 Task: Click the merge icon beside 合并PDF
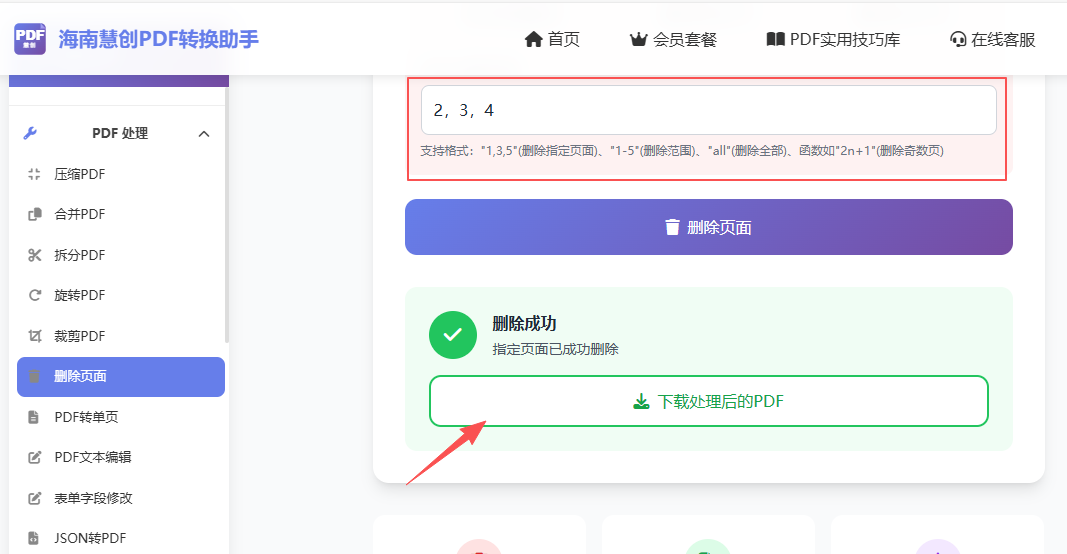(x=34, y=214)
